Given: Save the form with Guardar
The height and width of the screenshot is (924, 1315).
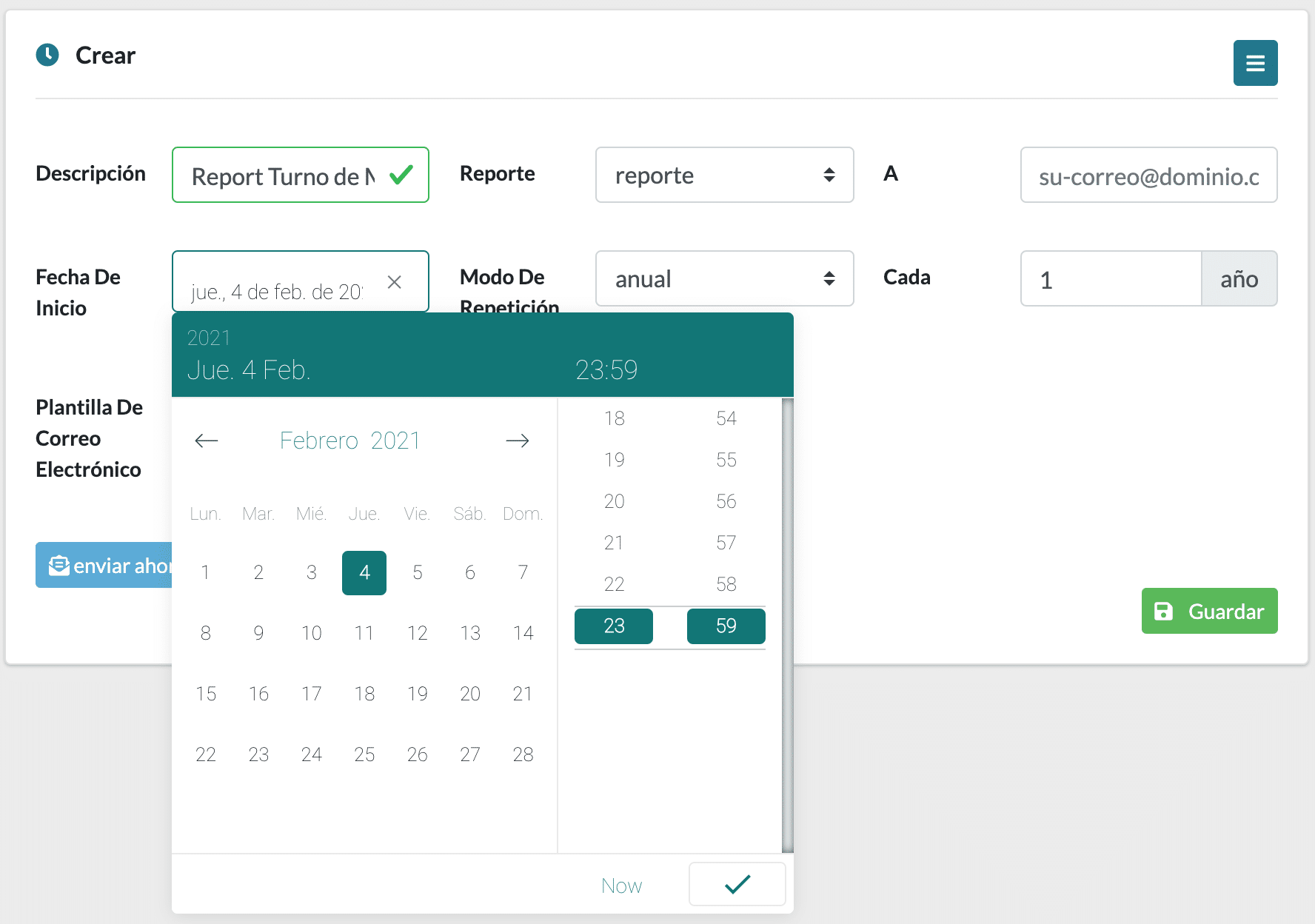Looking at the screenshot, I should pyautogui.click(x=1209, y=611).
